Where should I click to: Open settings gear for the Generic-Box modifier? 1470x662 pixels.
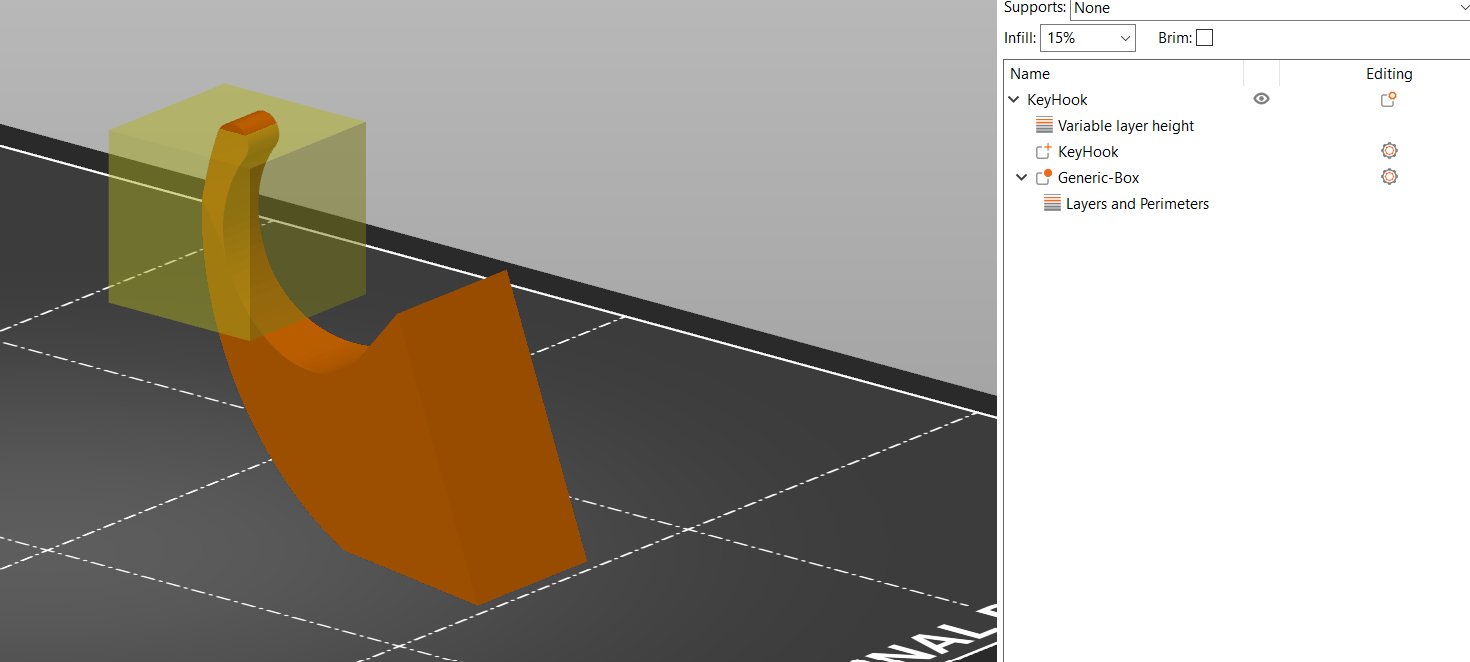pos(1389,177)
